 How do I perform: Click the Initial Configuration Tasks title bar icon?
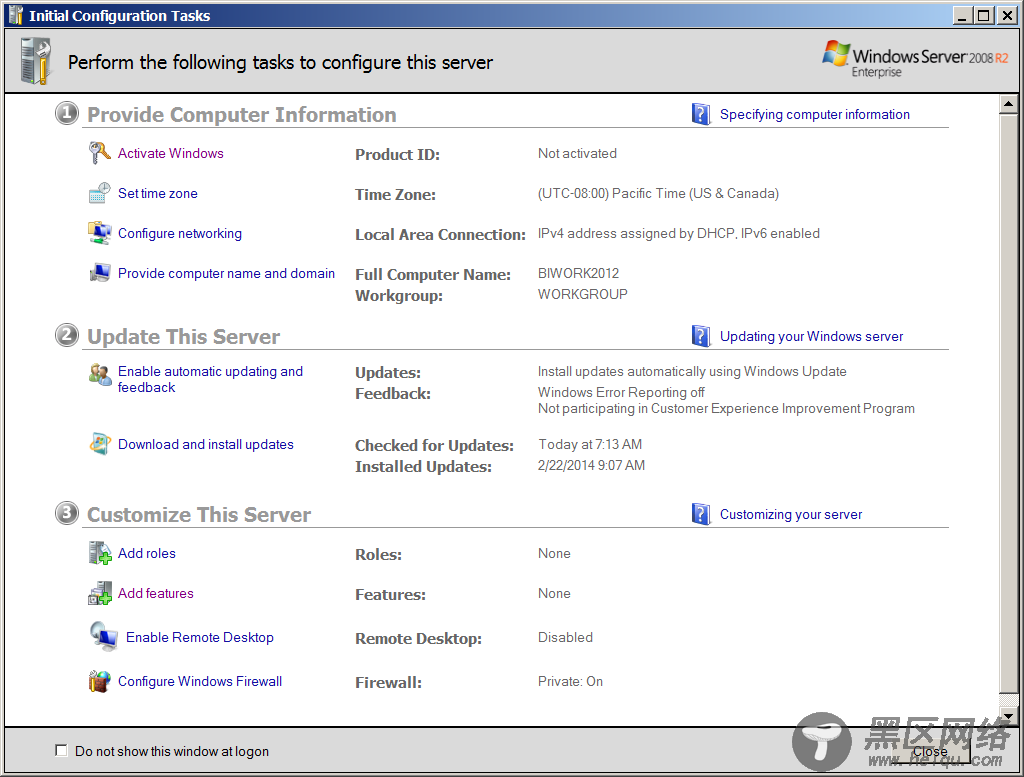(x=16, y=15)
